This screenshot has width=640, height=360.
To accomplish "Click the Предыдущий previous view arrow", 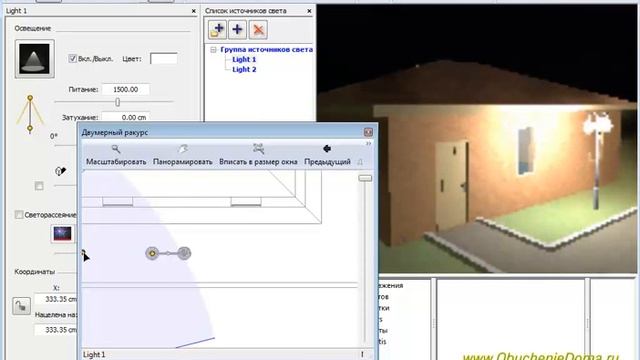I will pyautogui.click(x=327, y=155).
